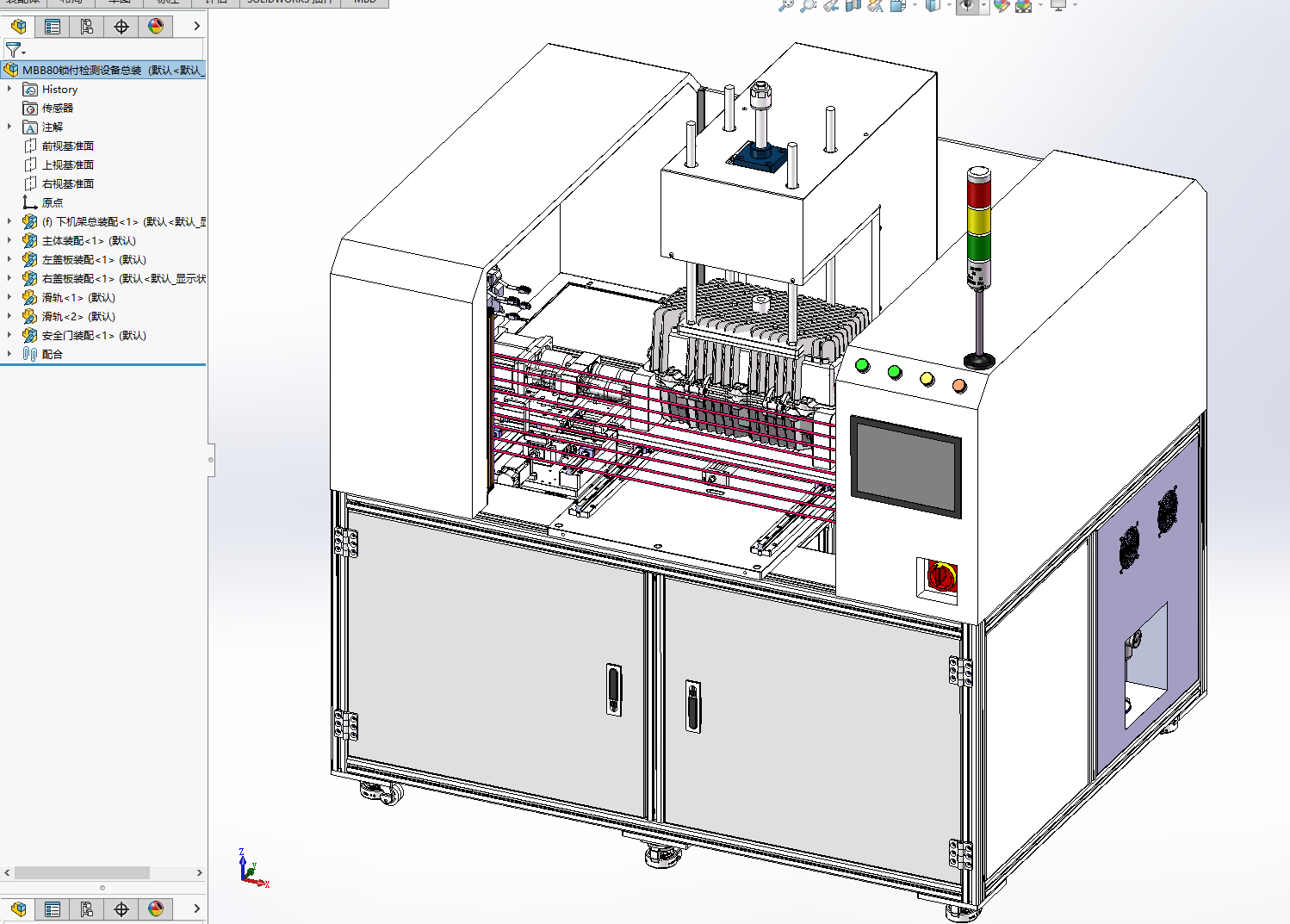
Task: Click the Dynamic Annotation Views icon
Action: [876, 5]
